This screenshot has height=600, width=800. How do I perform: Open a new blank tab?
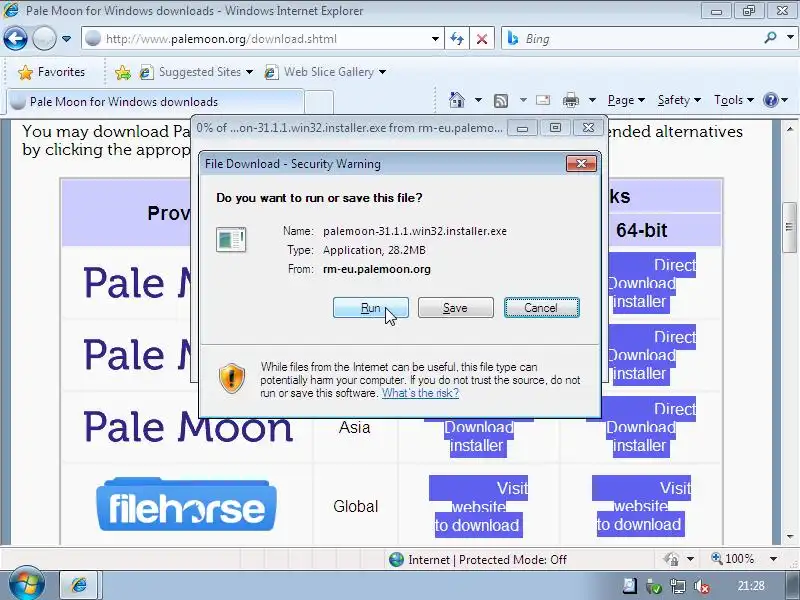319,102
